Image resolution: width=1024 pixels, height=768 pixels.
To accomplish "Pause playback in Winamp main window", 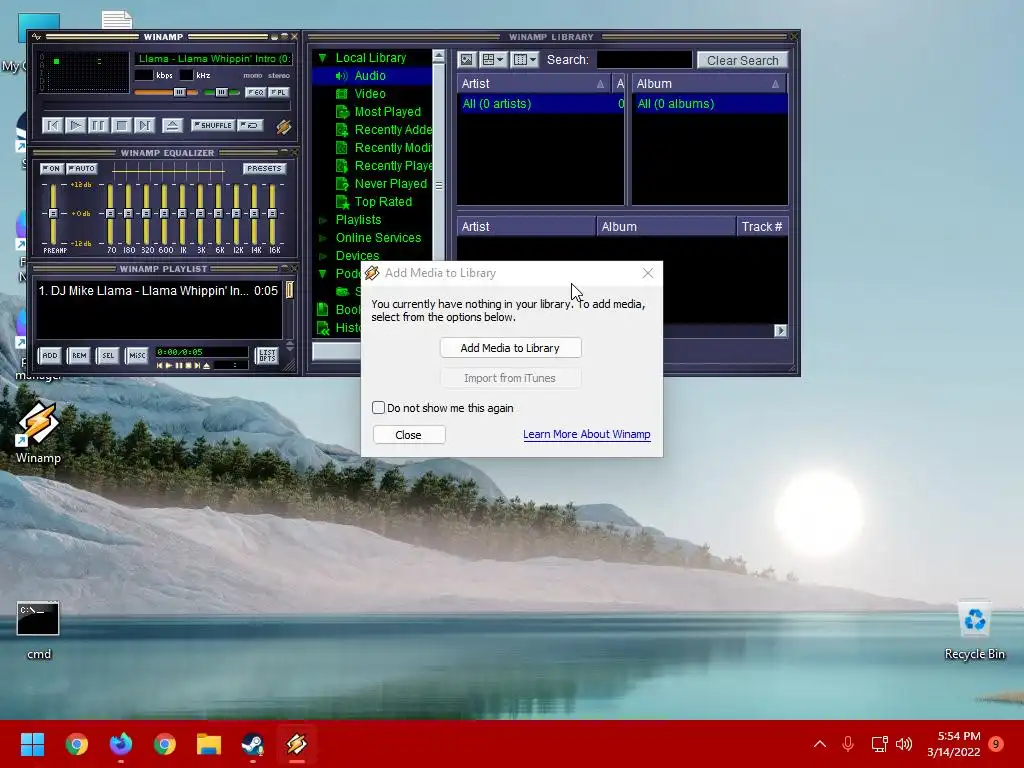I will click(99, 125).
